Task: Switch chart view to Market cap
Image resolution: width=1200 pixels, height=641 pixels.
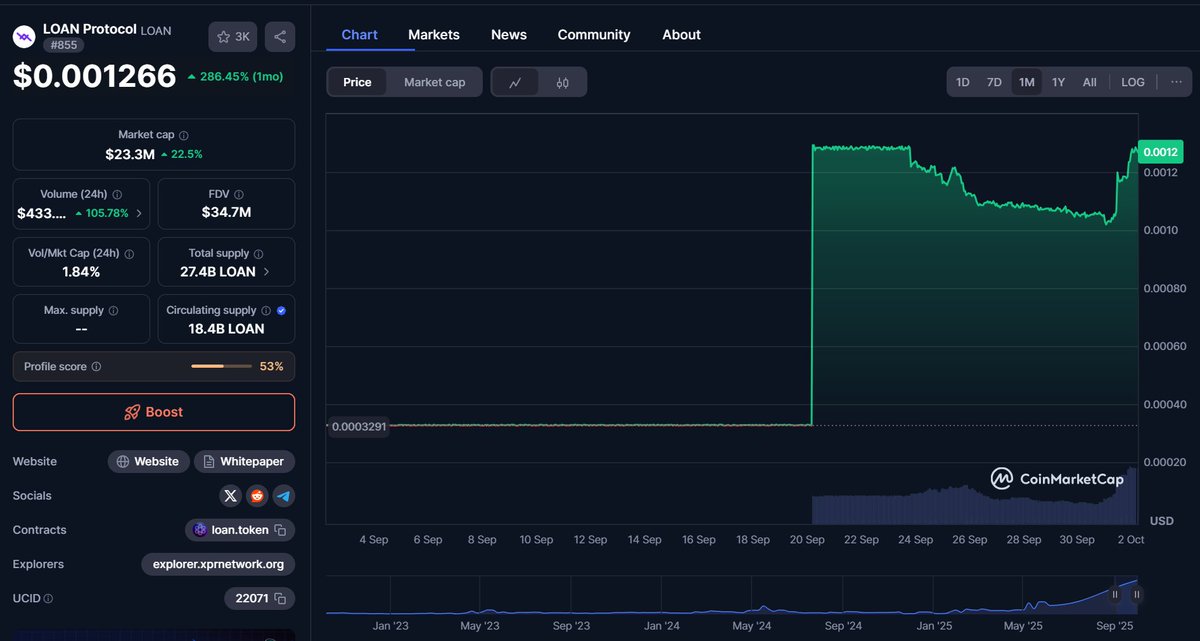Action: 437,82
